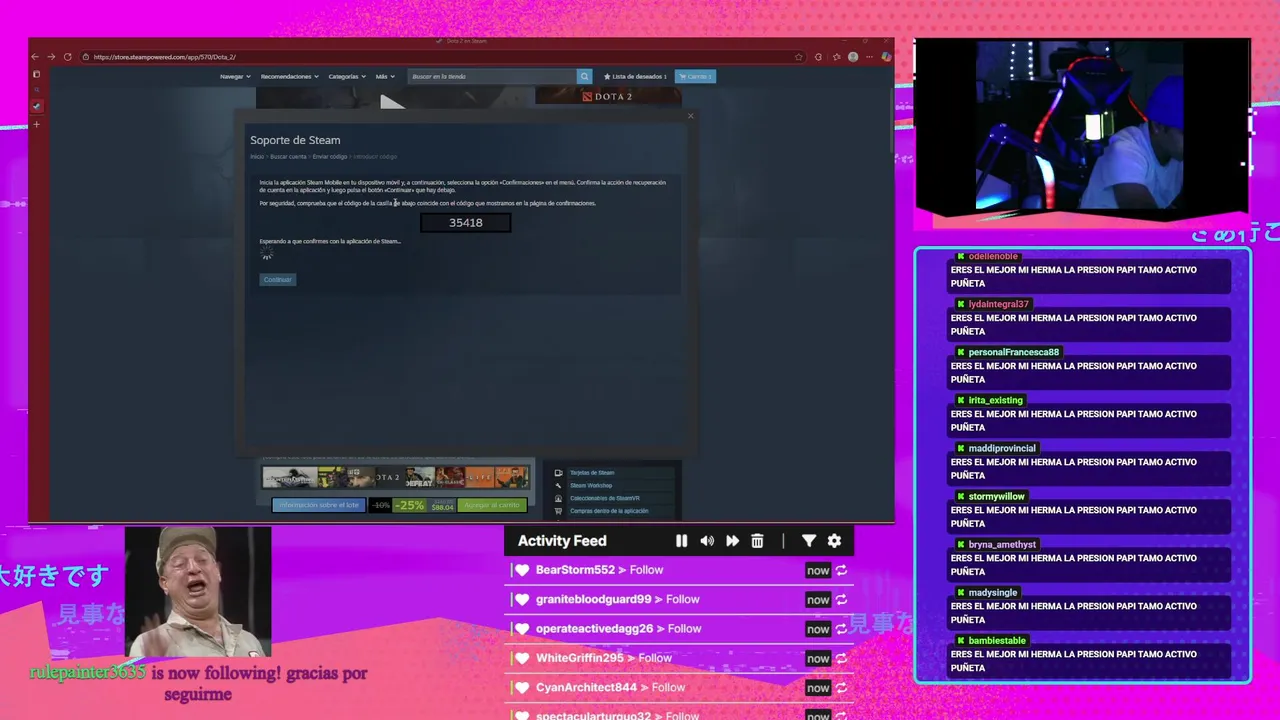Click the Steam store search field
This screenshot has height=720, width=1280.
point(492,76)
